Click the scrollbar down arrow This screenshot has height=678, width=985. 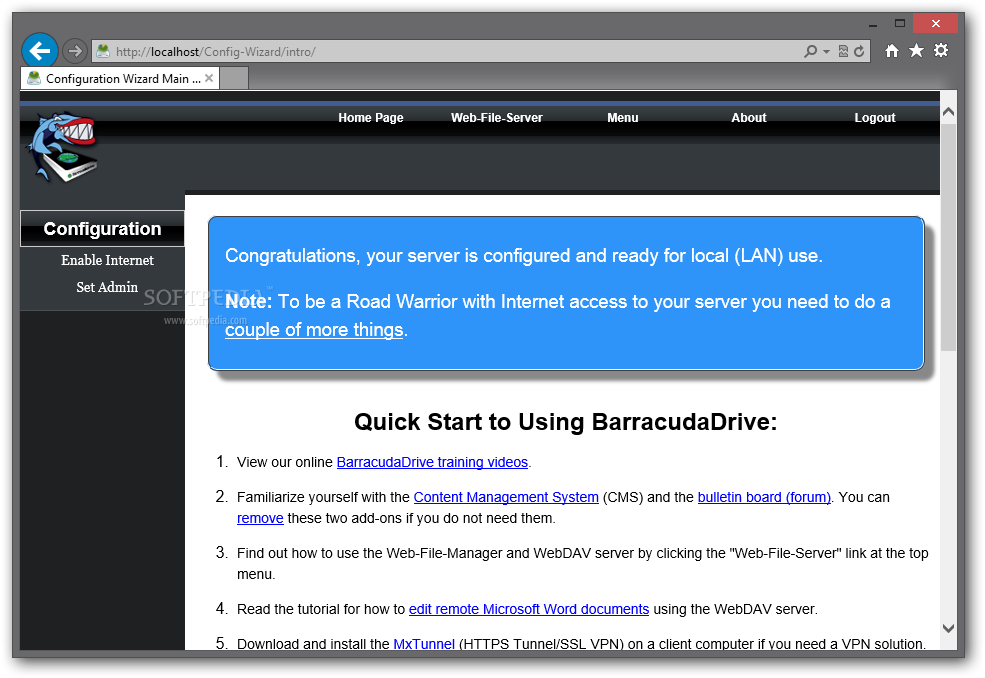pyautogui.click(x=949, y=628)
